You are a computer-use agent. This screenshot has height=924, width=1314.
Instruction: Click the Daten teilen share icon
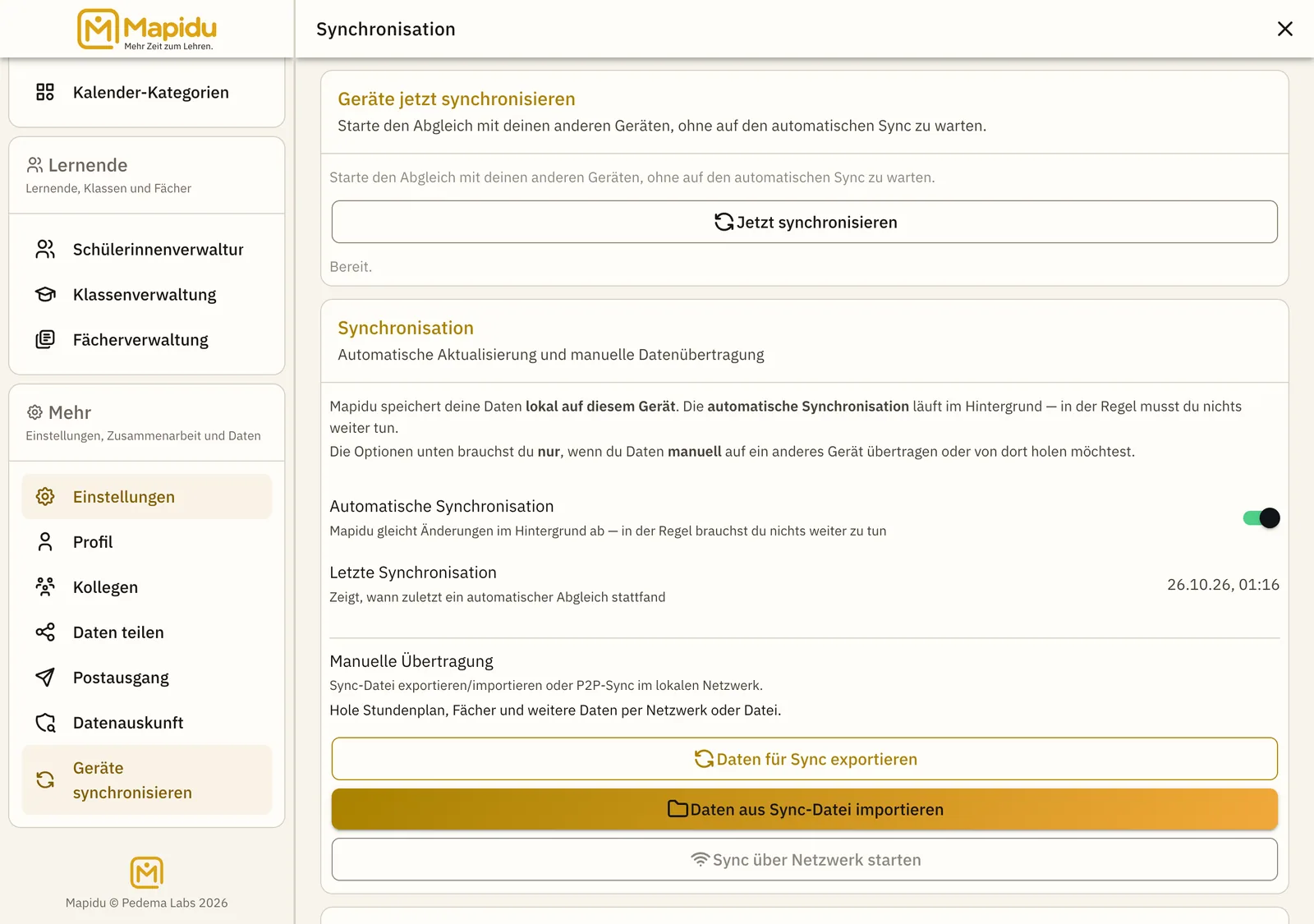tap(45, 632)
